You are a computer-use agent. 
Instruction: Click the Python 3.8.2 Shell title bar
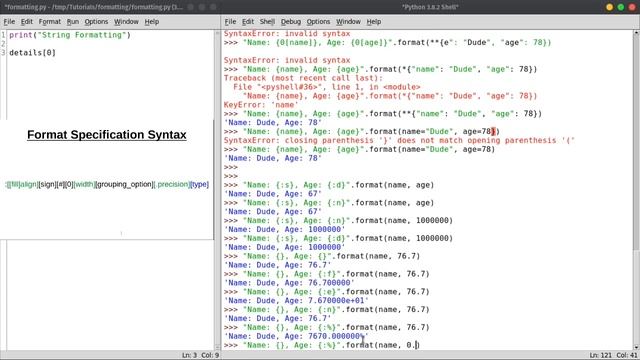click(x=430, y=7)
